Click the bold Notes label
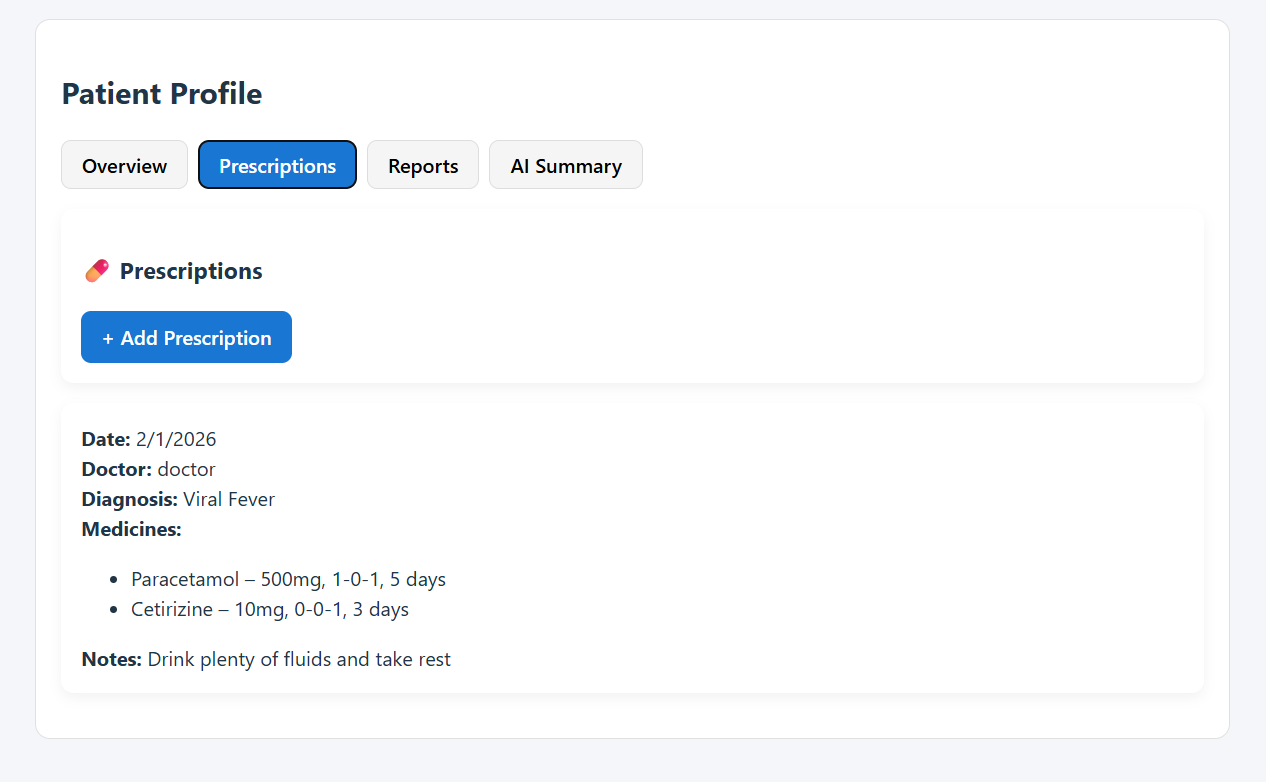 pos(112,659)
